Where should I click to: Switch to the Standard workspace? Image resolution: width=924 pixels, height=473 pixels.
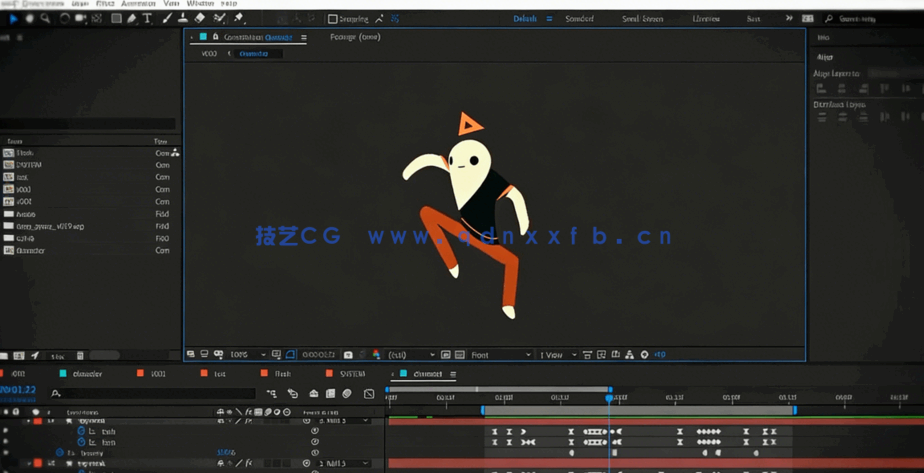click(x=579, y=19)
